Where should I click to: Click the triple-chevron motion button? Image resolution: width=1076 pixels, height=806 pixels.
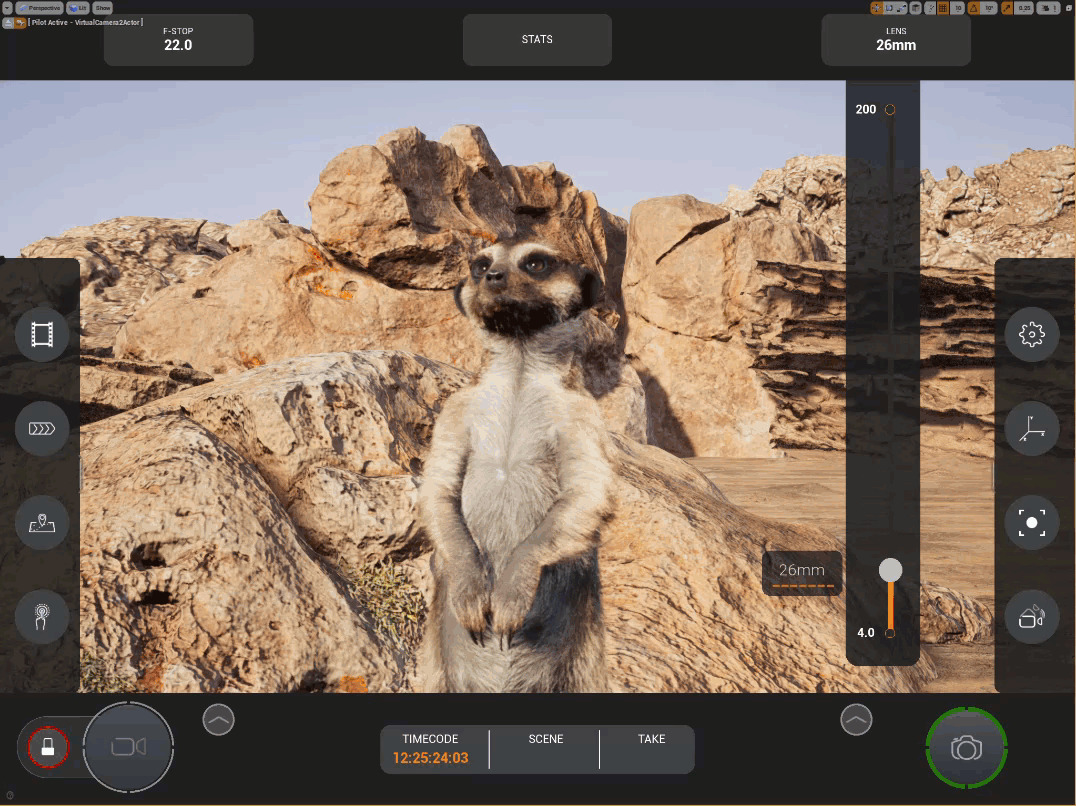click(42, 429)
